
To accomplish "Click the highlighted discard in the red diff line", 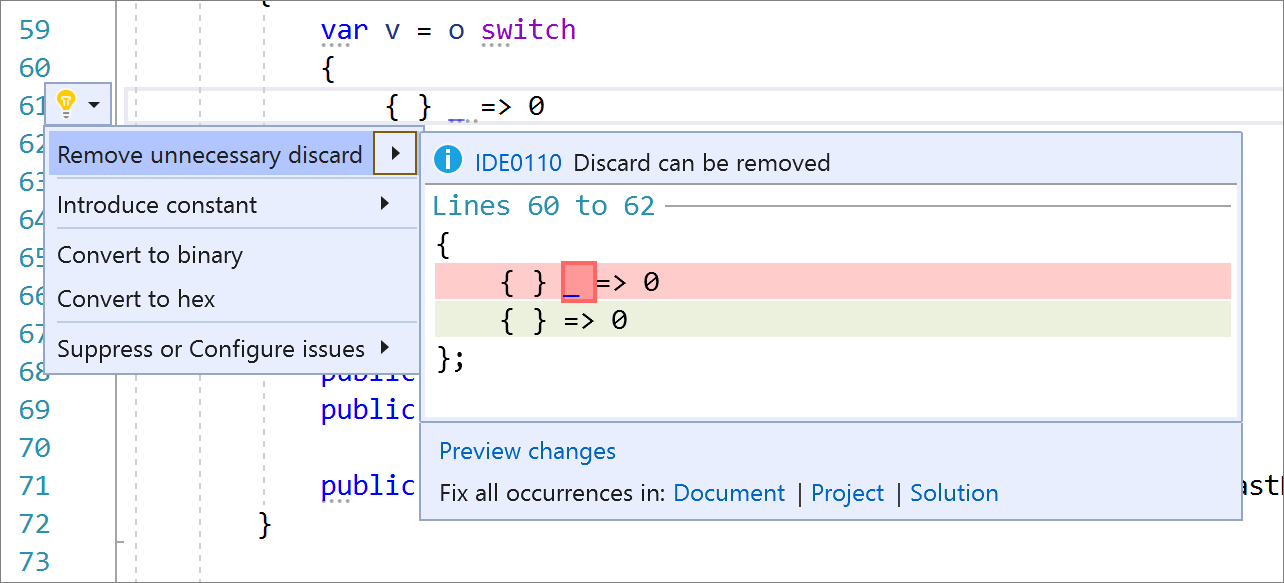I will pyautogui.click(x=579, y=282).
